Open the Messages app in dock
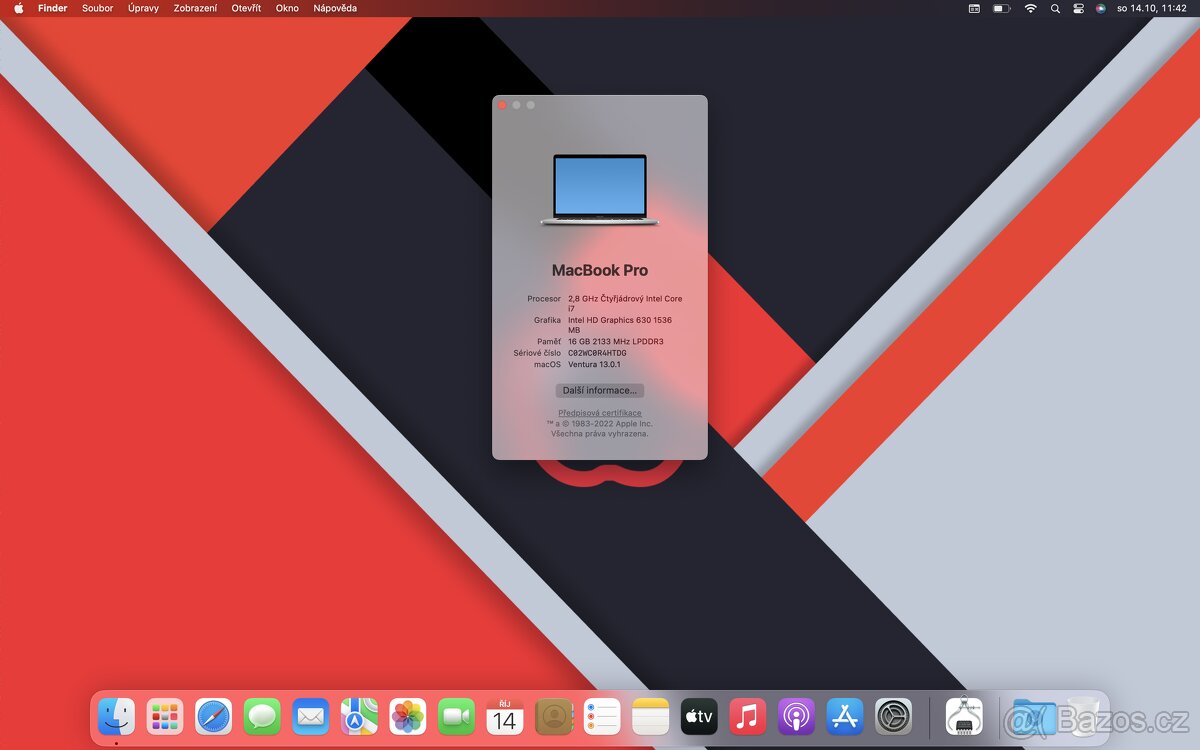Viewport: 1200px width, 750px height. pos(262,717)
